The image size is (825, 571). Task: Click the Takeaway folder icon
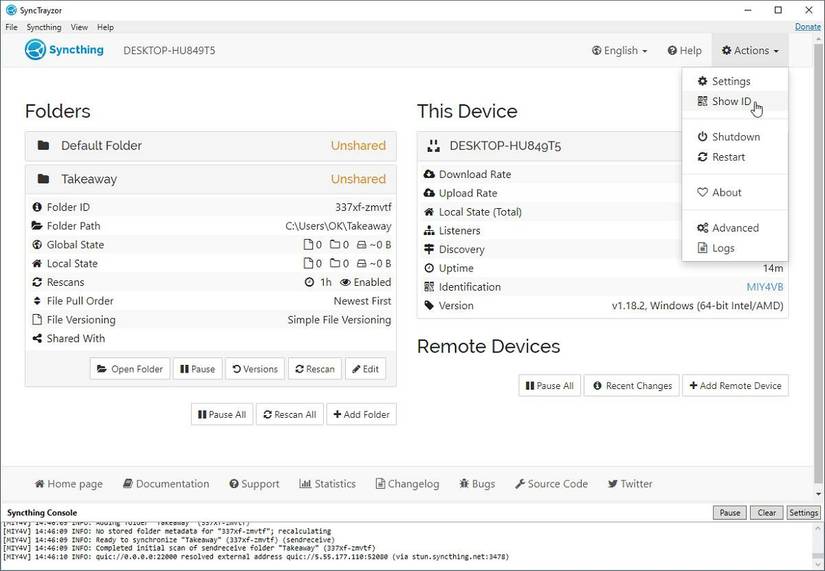coord(44,179)
